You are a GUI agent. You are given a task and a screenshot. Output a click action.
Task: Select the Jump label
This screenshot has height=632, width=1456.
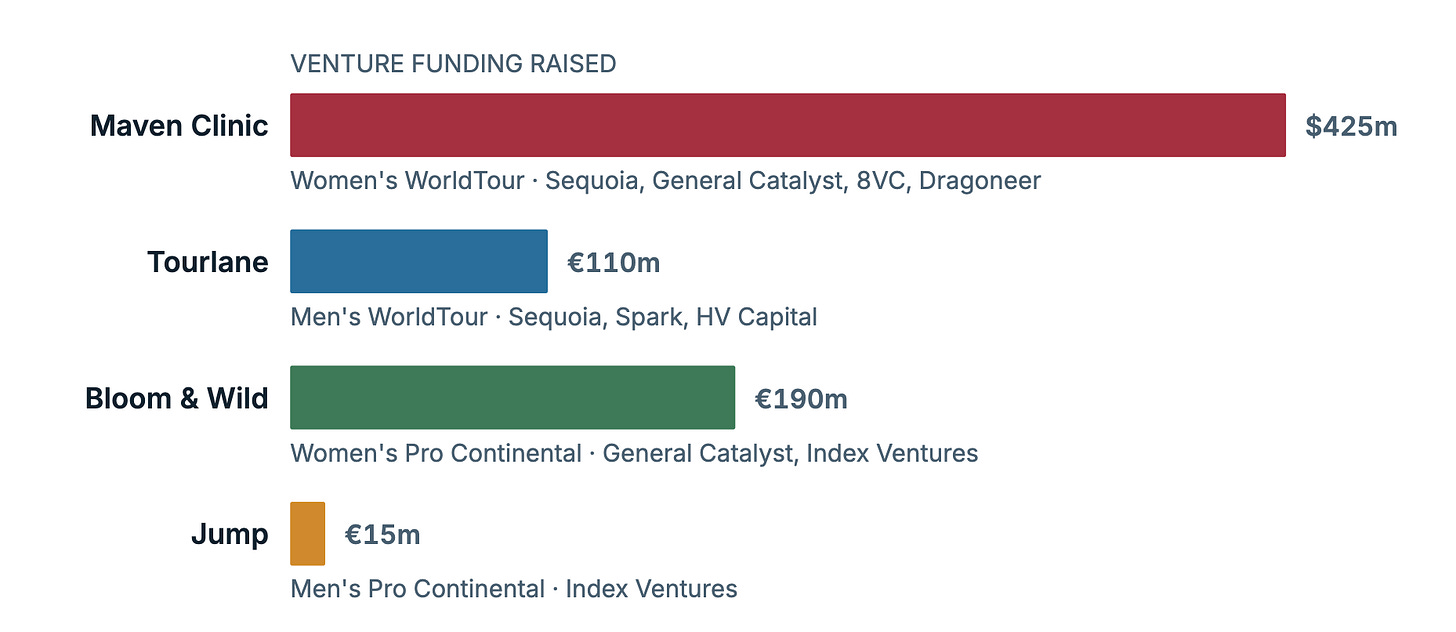pyautogui.click(x=230, y=534)
